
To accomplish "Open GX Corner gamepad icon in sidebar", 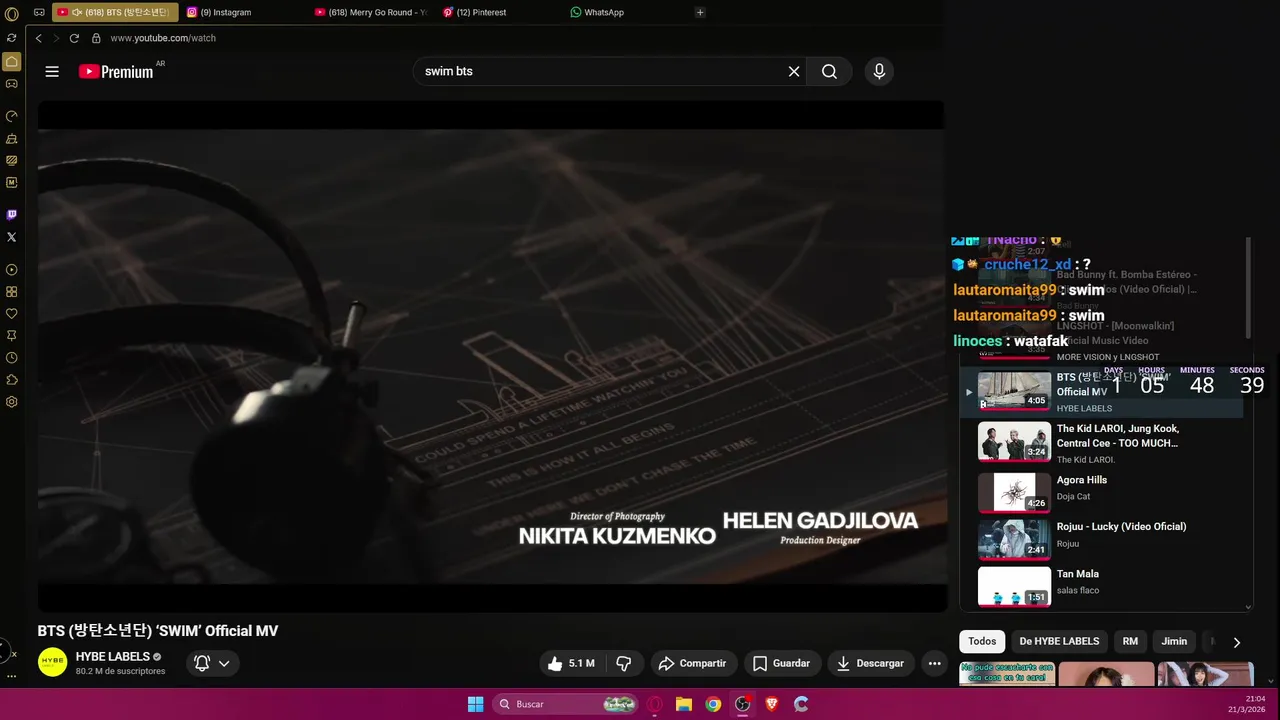I will pyautogui.click(x=12, y=84).
